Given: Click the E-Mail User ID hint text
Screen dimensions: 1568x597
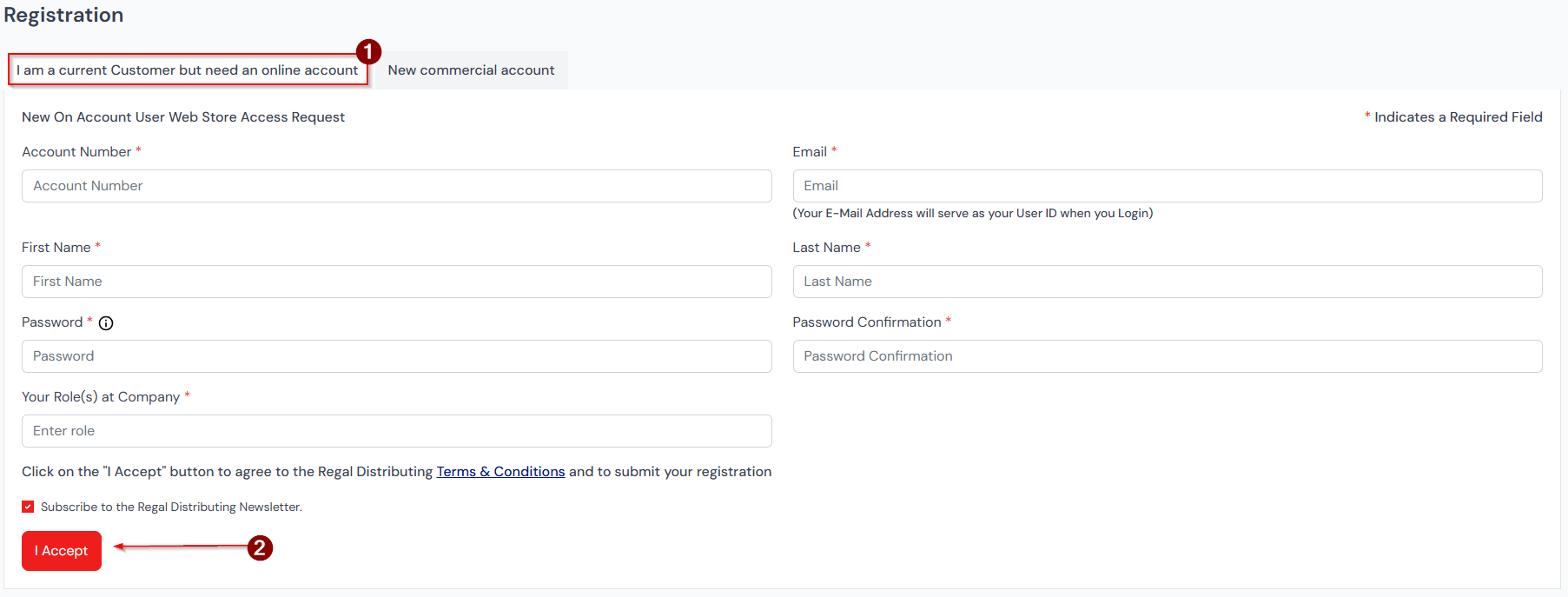Looking at the screenshot, I should coord(972,214).
